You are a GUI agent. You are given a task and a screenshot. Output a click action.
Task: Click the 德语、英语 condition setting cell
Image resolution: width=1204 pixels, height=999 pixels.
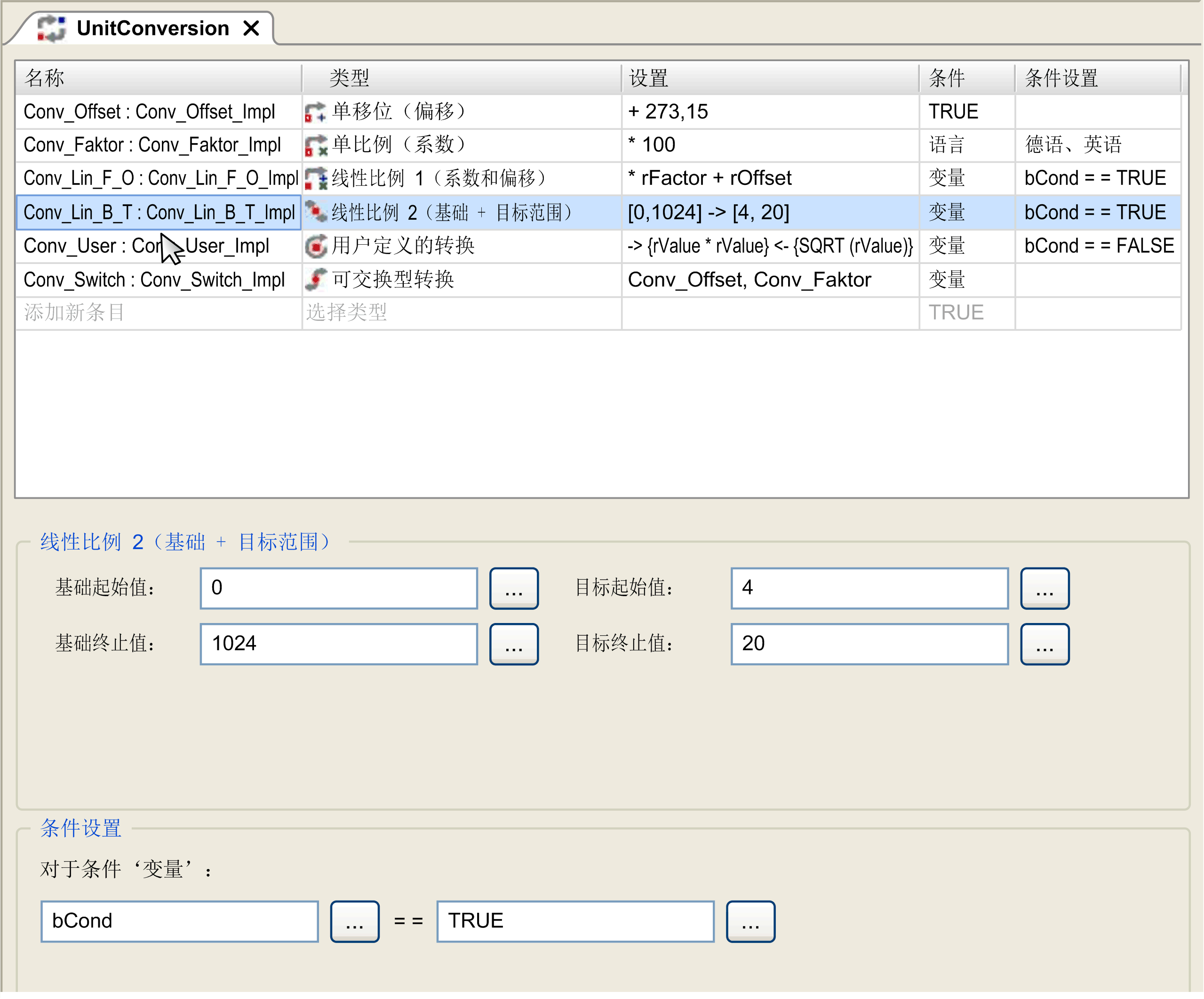coord(1098,145)
